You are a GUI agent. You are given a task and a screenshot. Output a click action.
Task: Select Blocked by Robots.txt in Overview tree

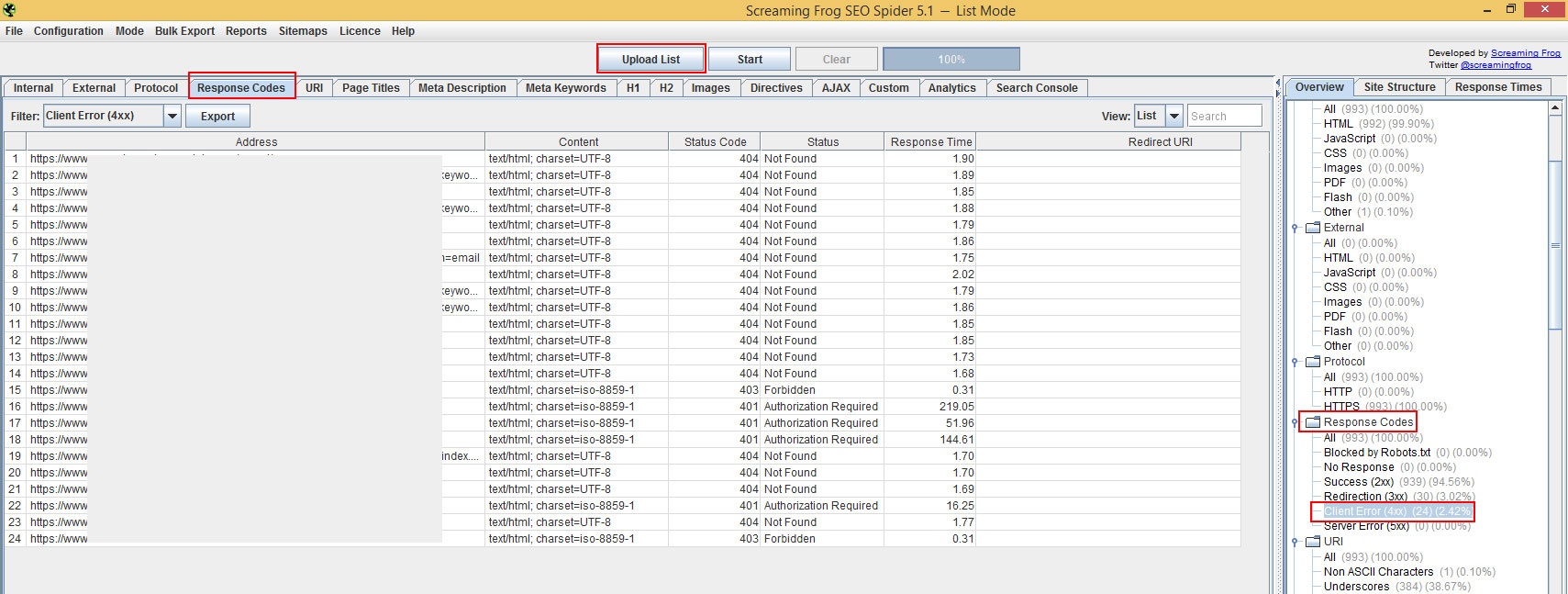click(1407, 453)
